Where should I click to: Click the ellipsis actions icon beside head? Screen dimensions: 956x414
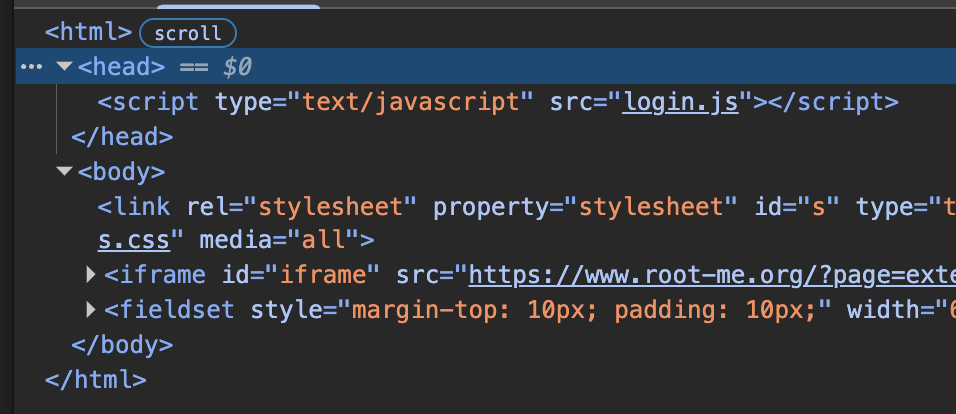[31, 67]
